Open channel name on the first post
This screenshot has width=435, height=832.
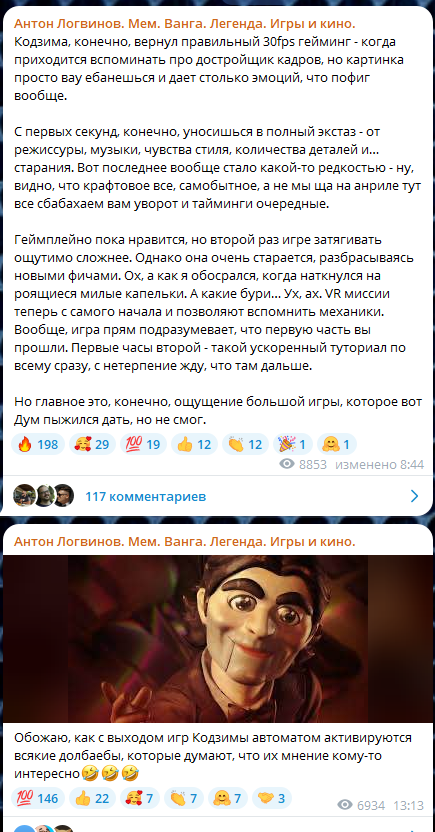184,24
